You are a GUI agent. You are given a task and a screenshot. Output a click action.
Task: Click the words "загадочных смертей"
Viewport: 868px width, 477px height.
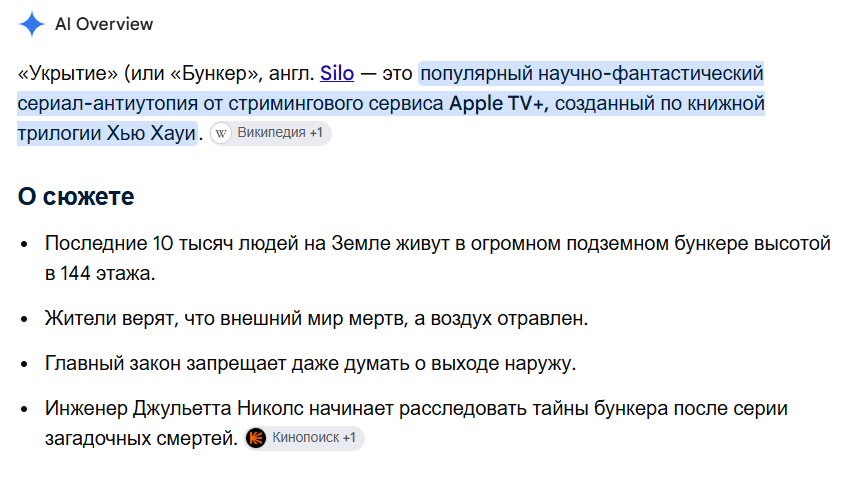[141, 438]
